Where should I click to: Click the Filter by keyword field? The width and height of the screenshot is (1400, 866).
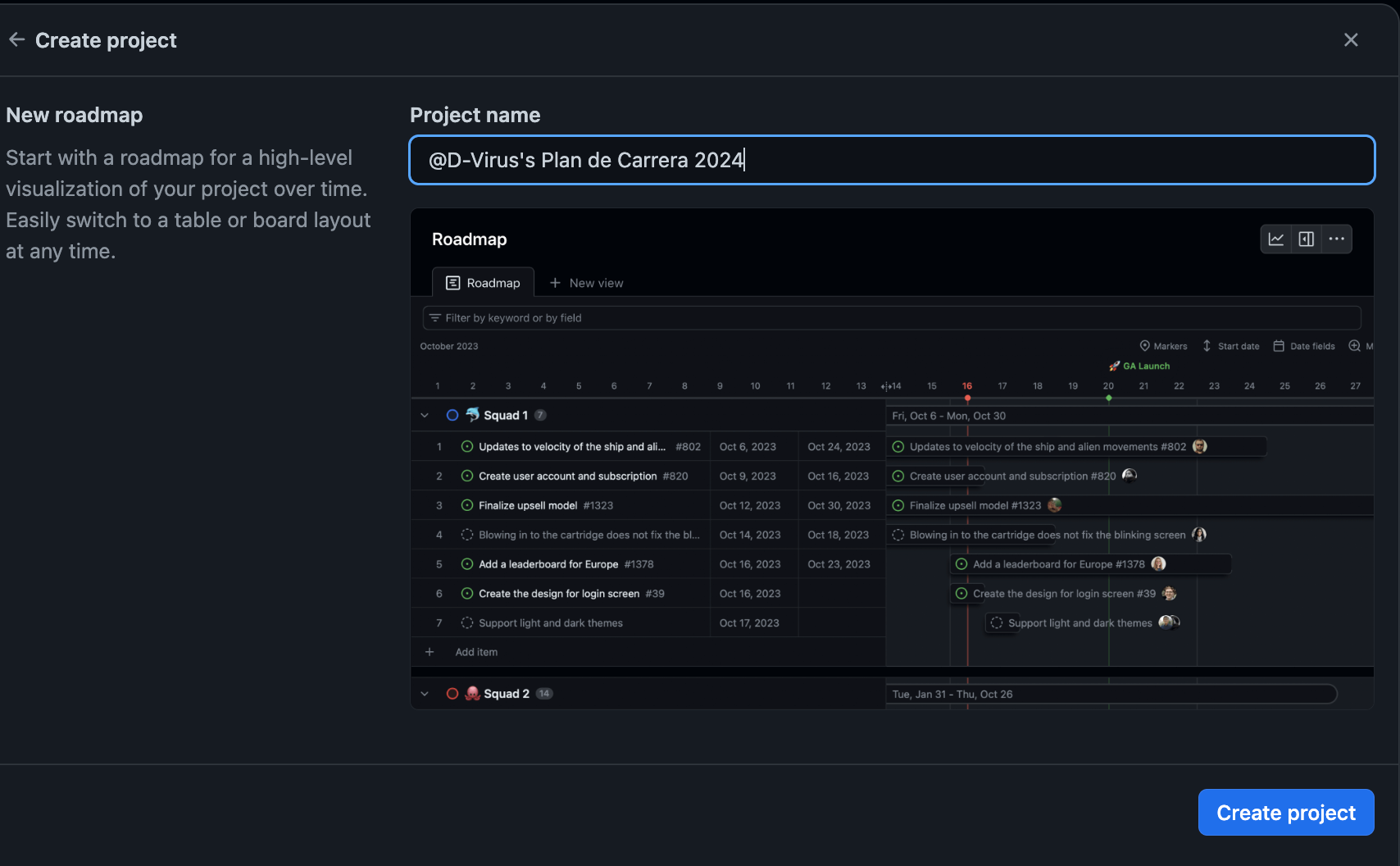pyautogui.click(x=892, y=318)
